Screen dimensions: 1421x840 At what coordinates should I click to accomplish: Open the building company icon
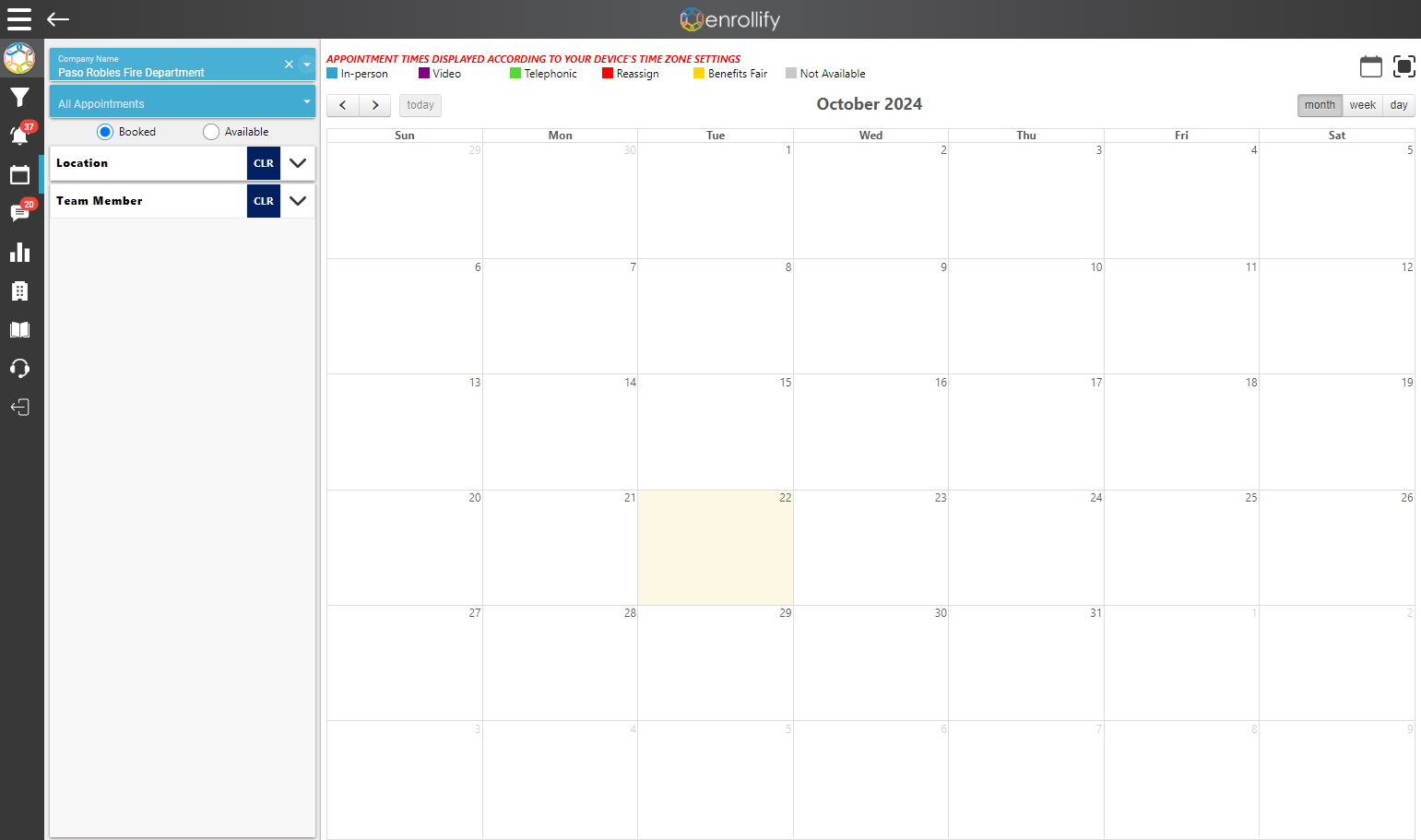coord(19,291)
